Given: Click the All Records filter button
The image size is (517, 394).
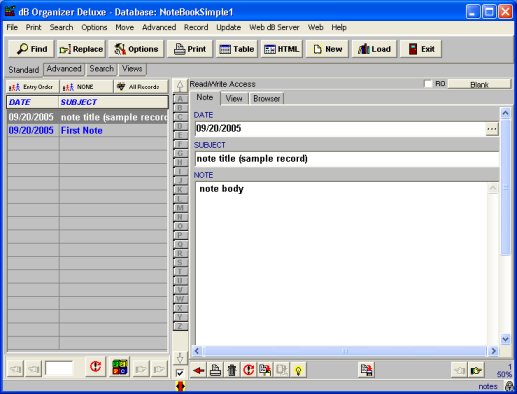Looking at the screenshot, I should (141, 87).
